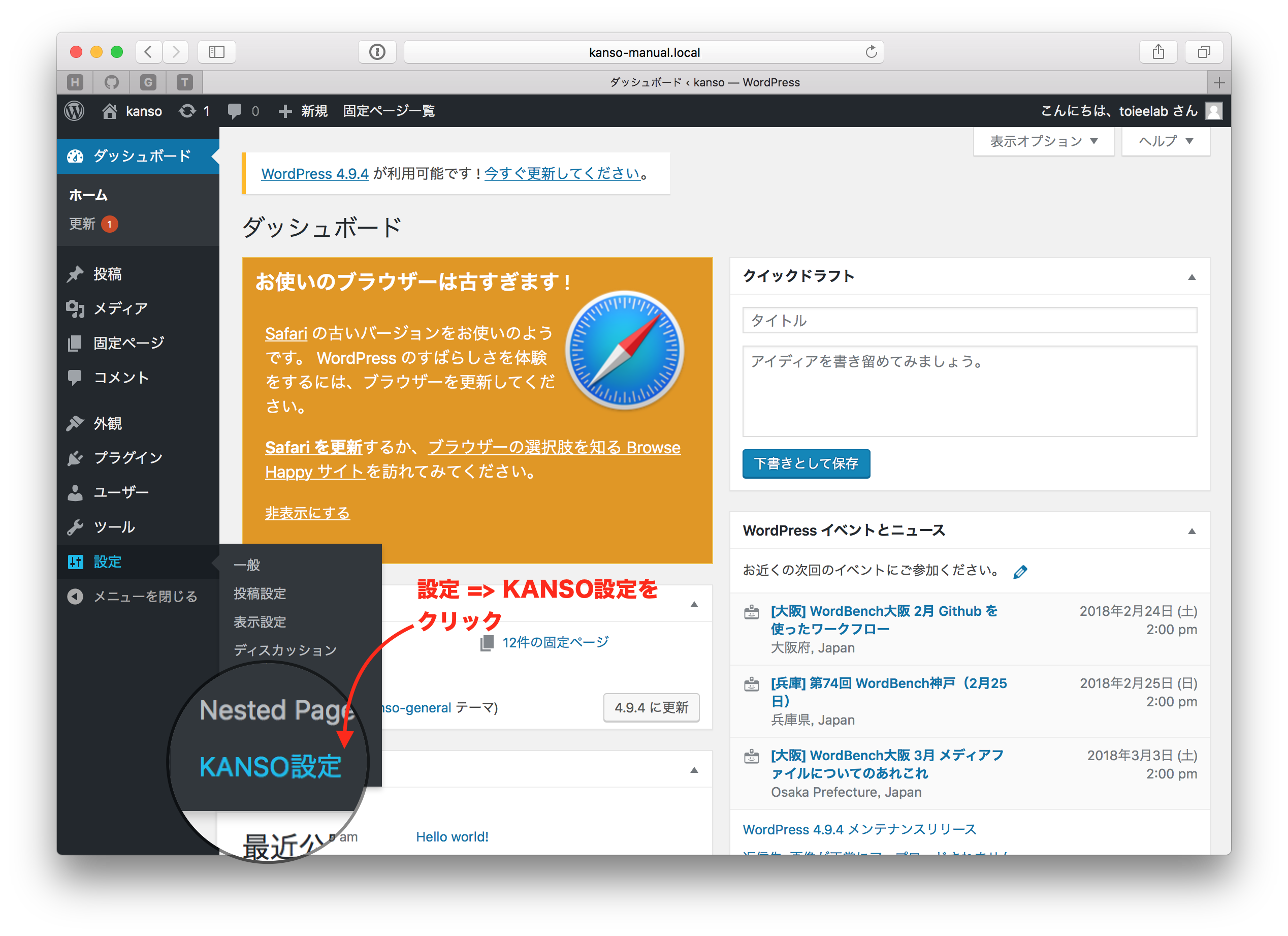Open comments bubble icon in admin bar
The height and width of the screenshot is (936, 1288).
point(234,111)
